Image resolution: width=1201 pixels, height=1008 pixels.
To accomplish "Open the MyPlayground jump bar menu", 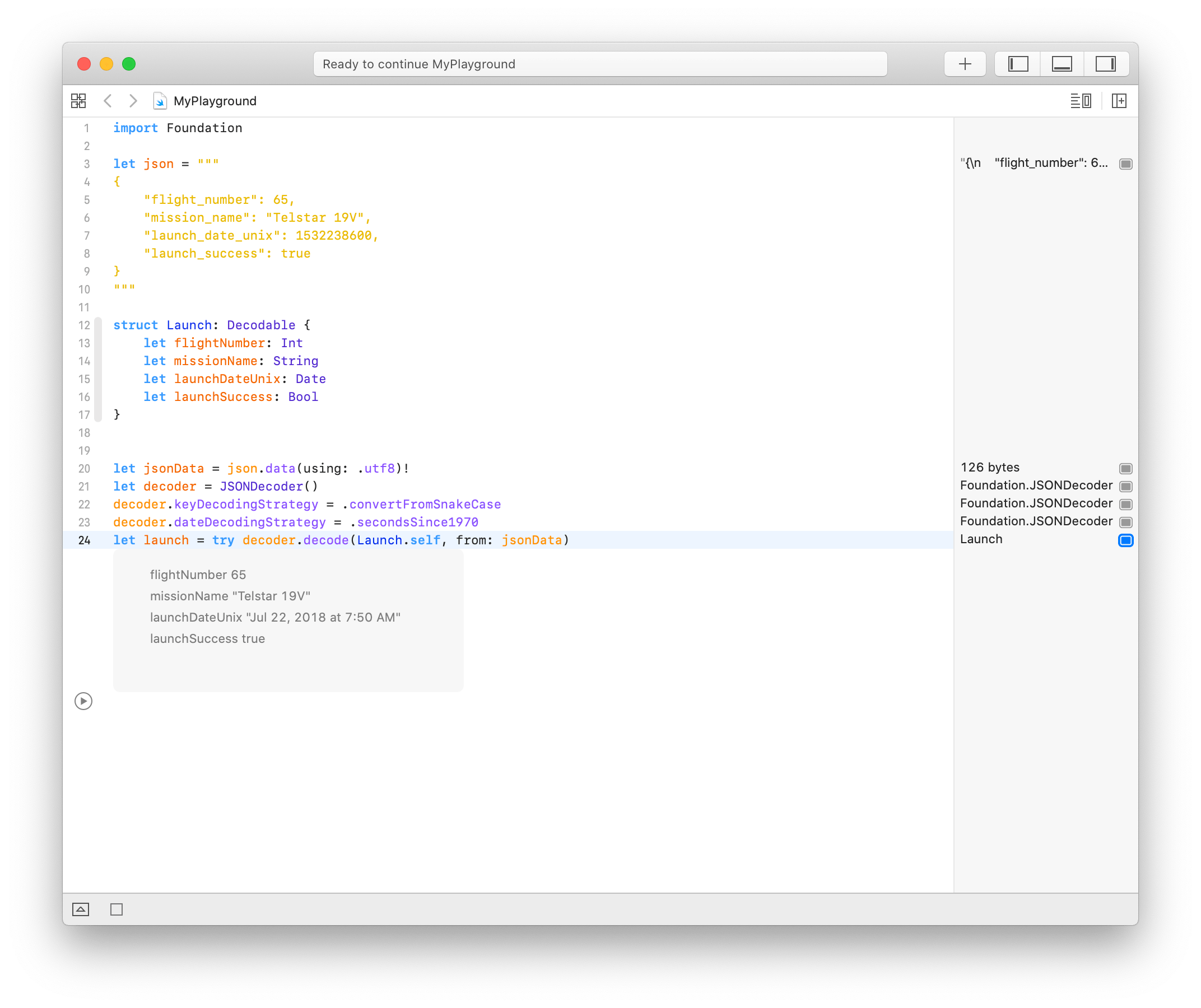I will pos(215,101).
